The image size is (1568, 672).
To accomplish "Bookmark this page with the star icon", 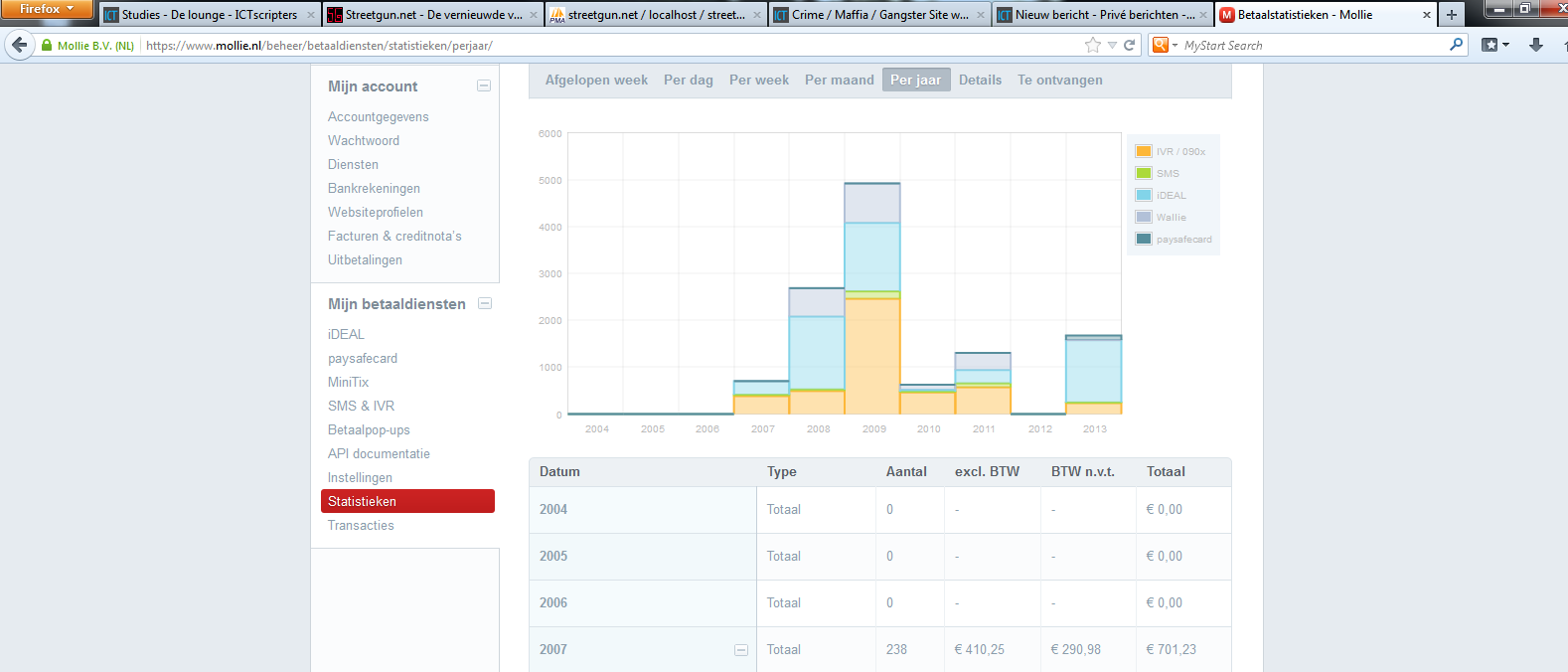I will point(1093,45).
